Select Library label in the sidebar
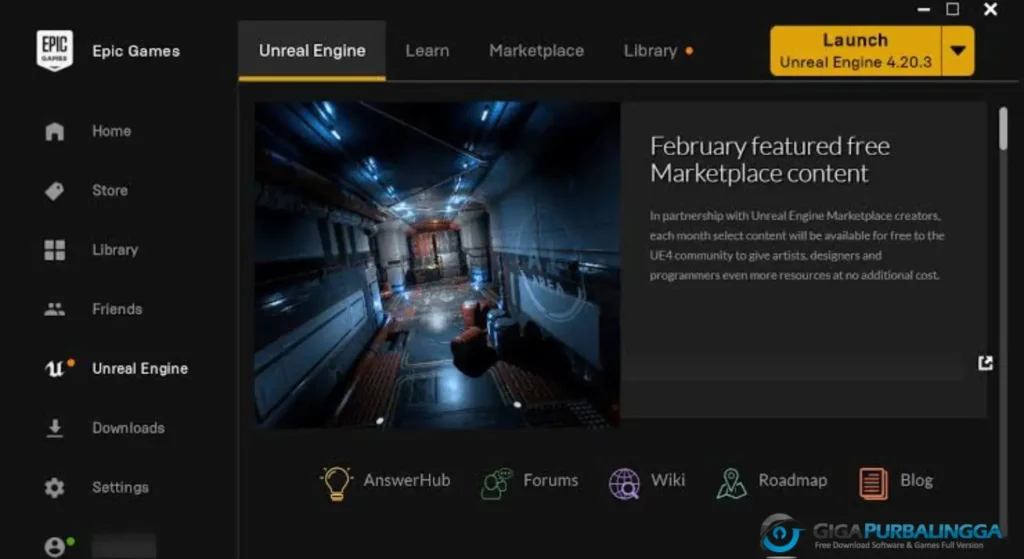 [115, 250]
